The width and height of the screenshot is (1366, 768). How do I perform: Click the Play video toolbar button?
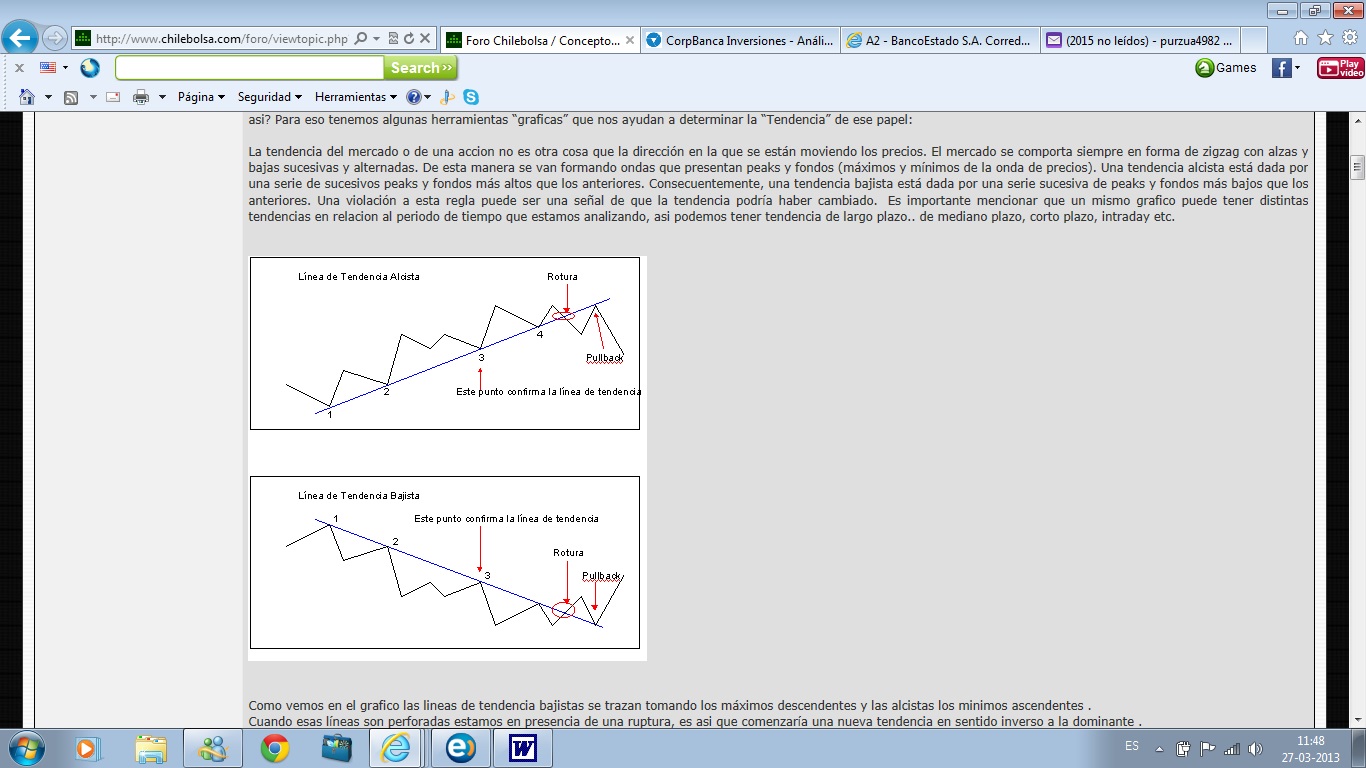click(x=1340, y=68)
